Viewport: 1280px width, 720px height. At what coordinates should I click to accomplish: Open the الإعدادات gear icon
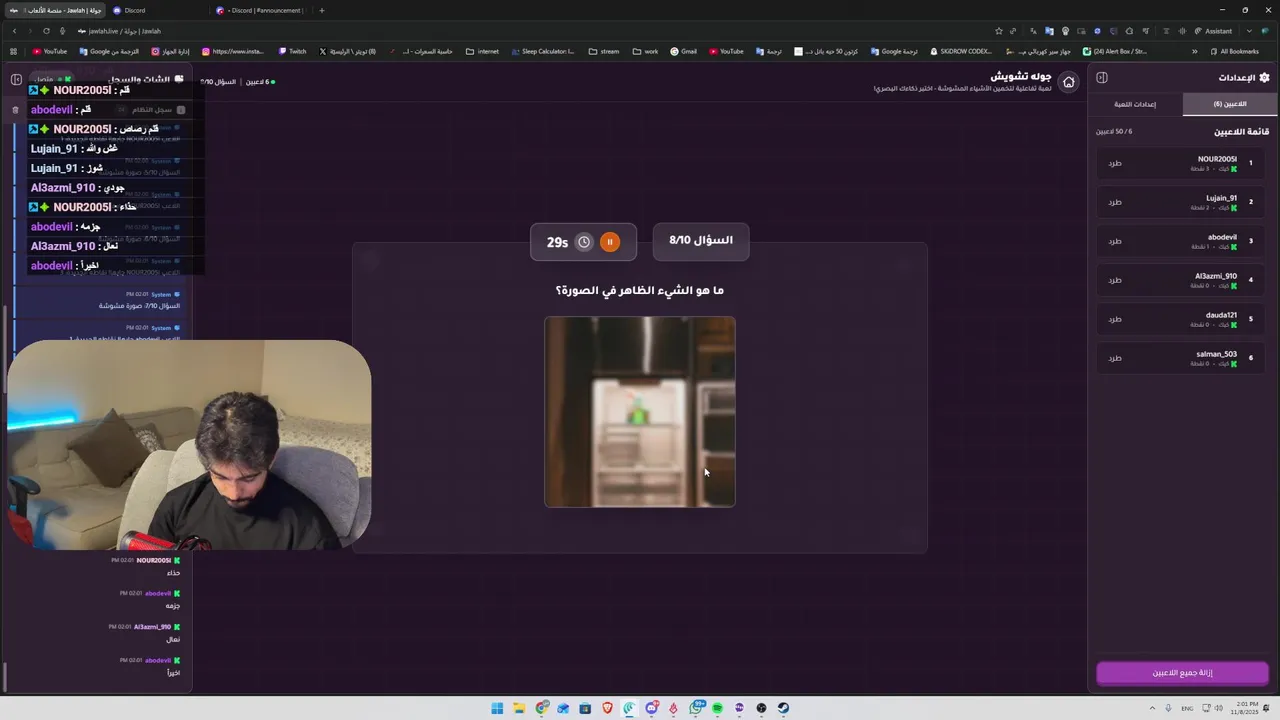[x=1264, y=77]
